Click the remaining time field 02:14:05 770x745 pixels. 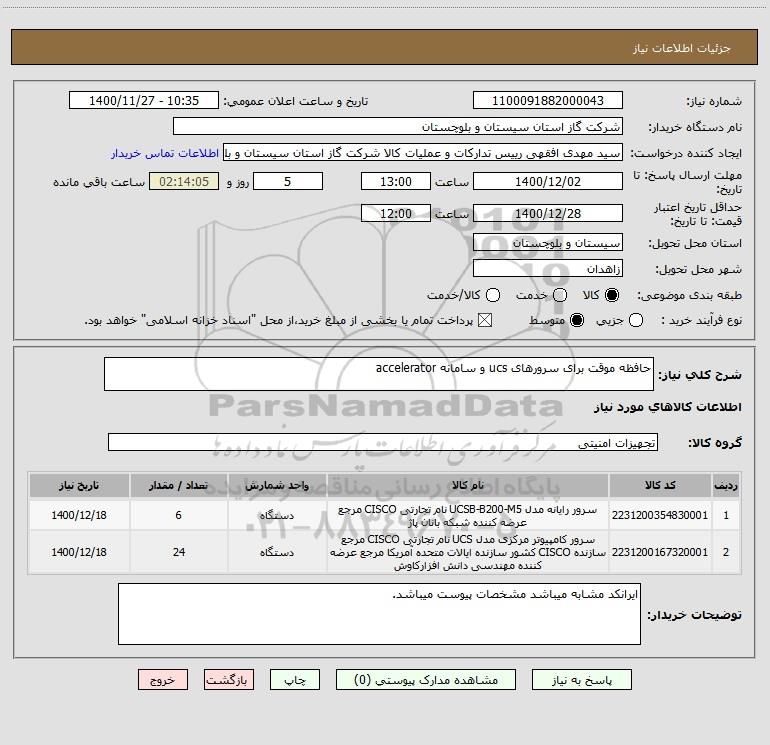pos(184,181)
